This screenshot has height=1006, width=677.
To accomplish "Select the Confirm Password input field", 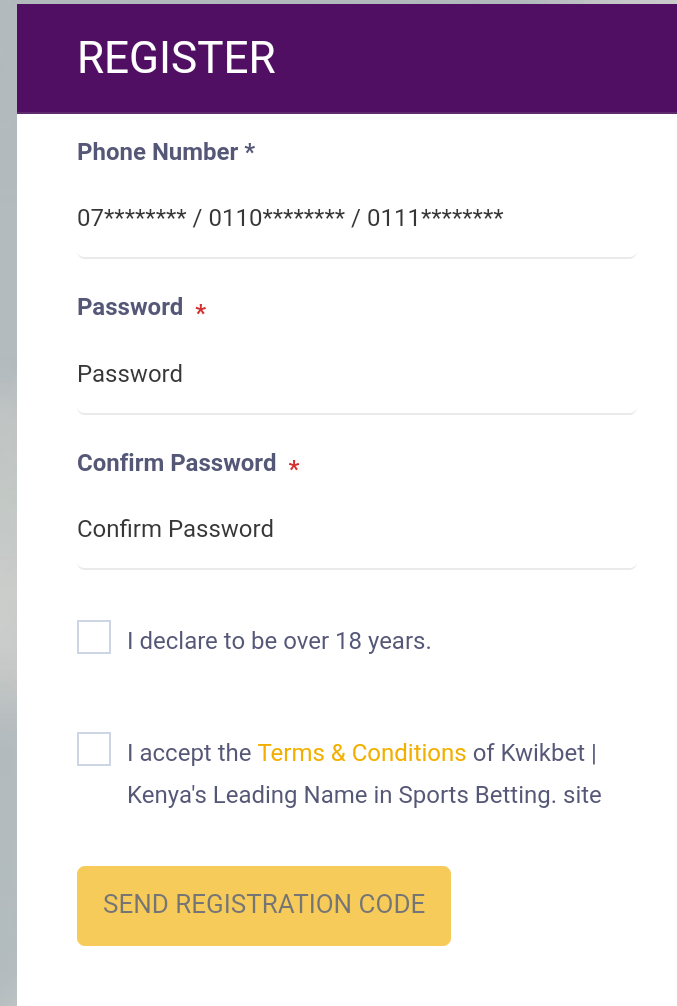I will point(356,529).
